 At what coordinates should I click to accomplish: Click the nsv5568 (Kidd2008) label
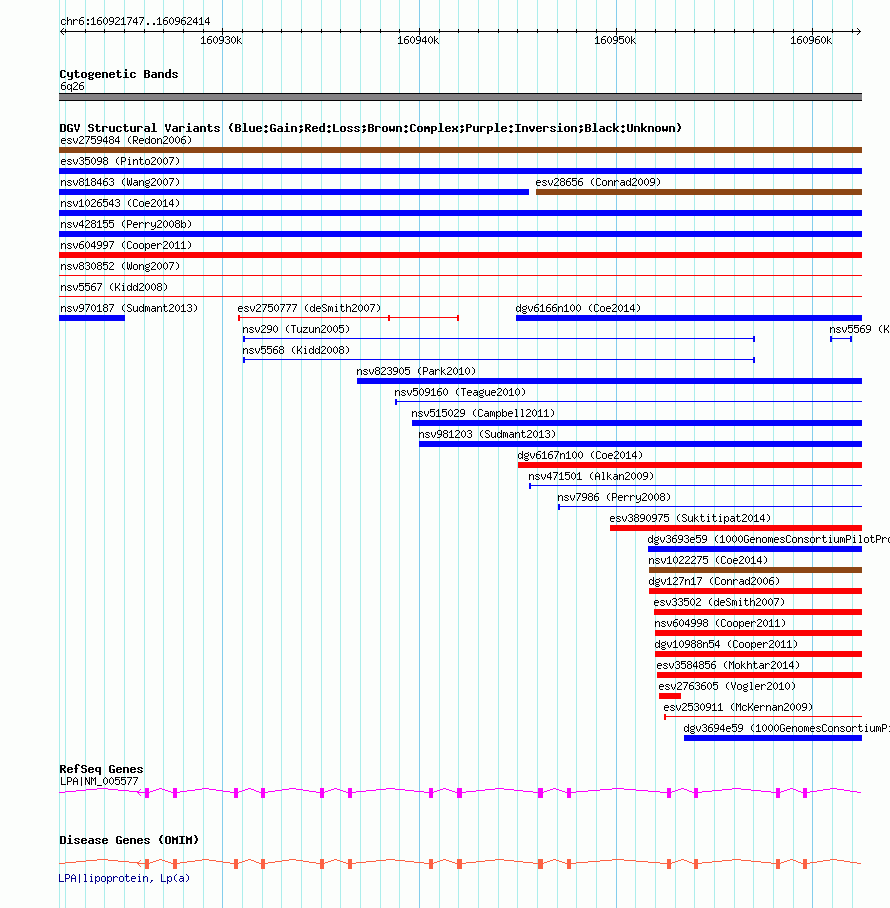(296, 350)
